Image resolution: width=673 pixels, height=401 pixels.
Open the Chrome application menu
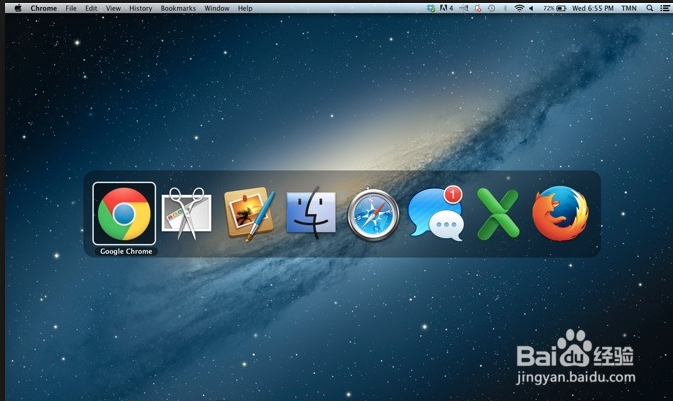[44, 8]
